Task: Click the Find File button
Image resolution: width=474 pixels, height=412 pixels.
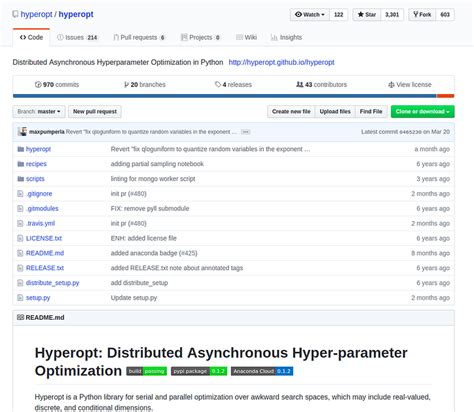Action: (371, 111)
